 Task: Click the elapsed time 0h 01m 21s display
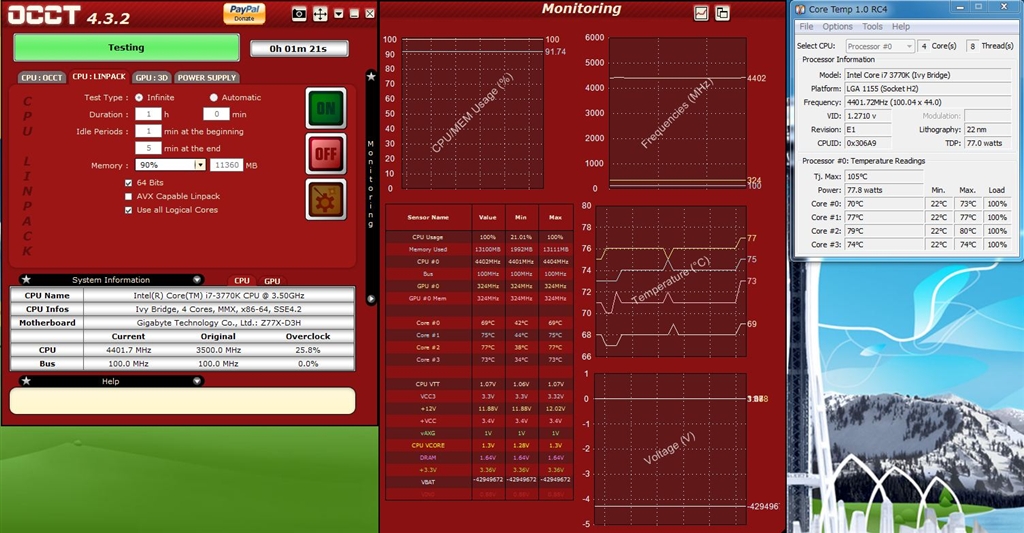(299, 49)
